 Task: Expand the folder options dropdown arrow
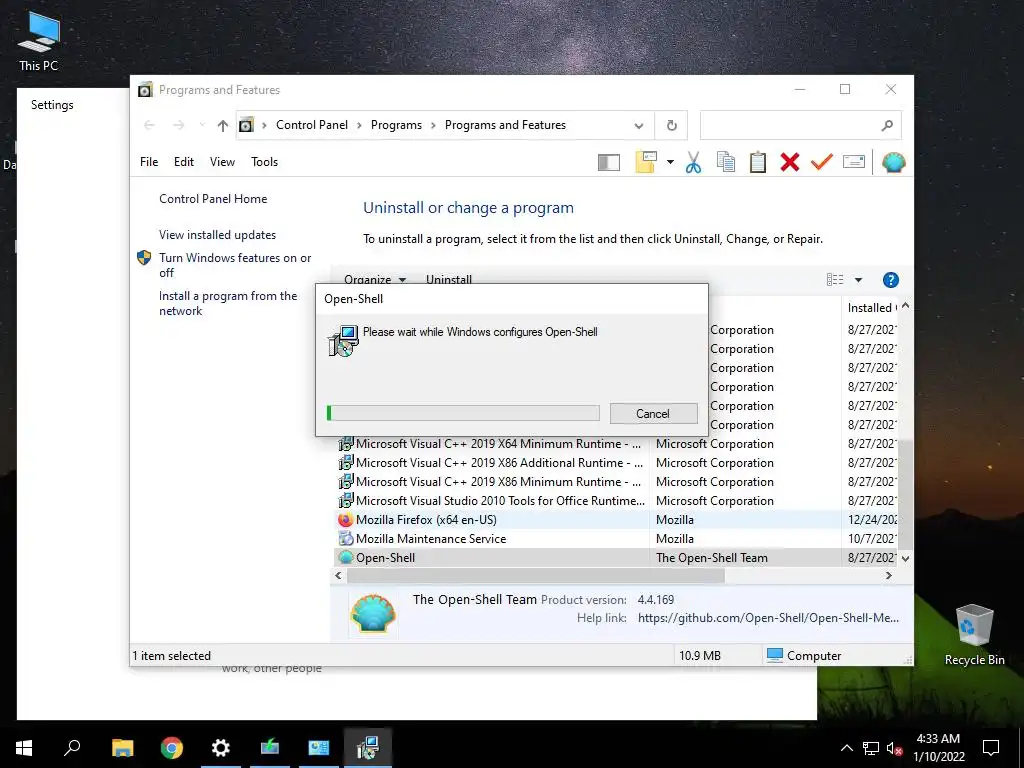pos(670,162)
